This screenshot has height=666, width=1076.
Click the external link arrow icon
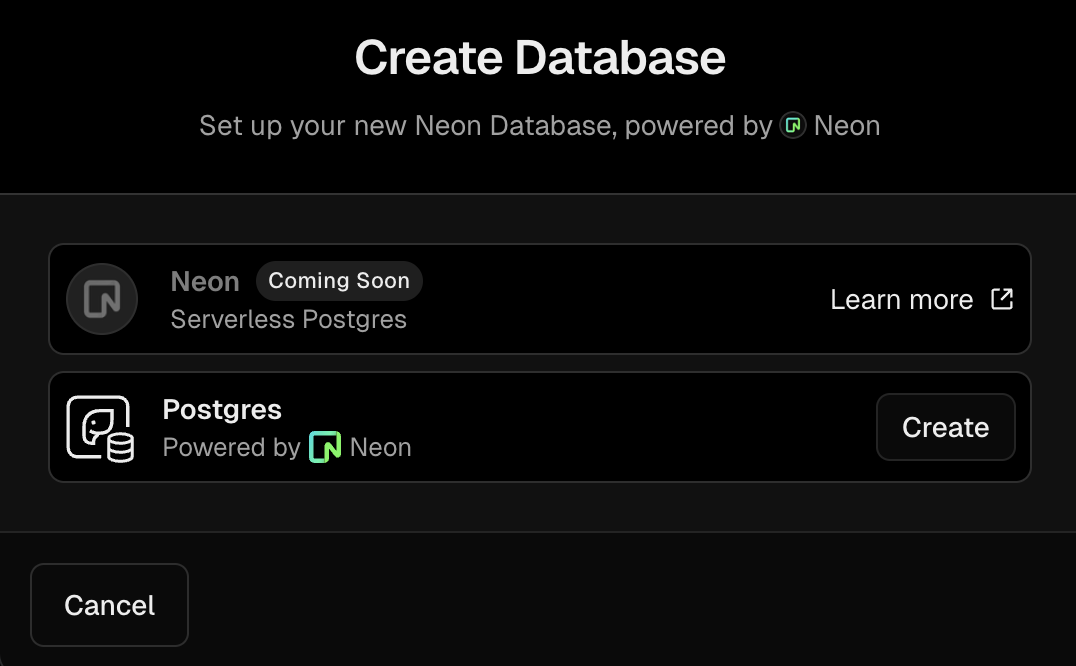coord(1002,299)
